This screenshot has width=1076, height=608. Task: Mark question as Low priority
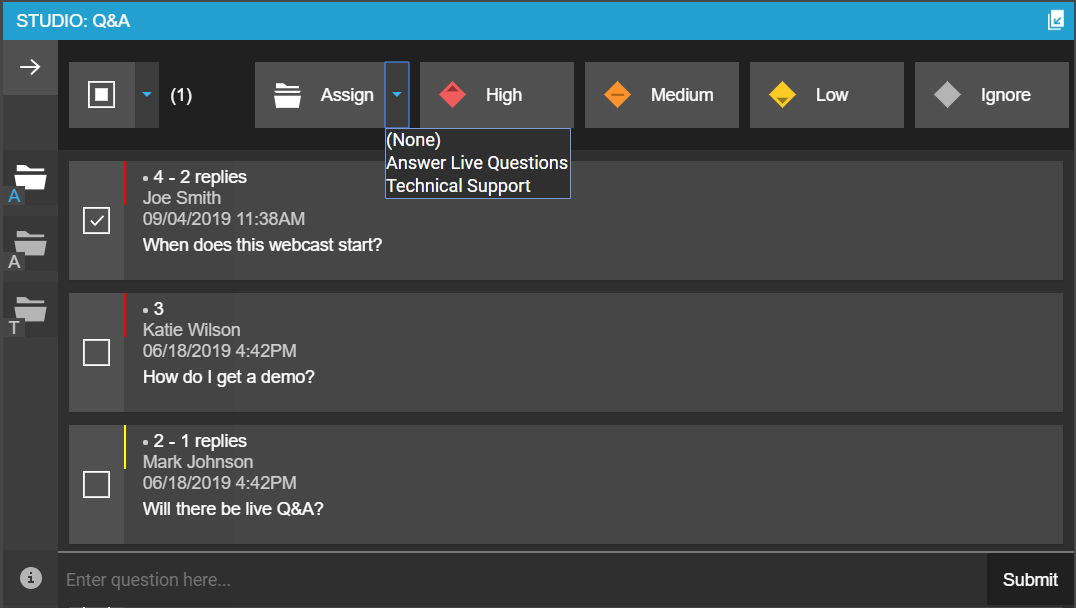pyautogui.click(x=826, y=95)
